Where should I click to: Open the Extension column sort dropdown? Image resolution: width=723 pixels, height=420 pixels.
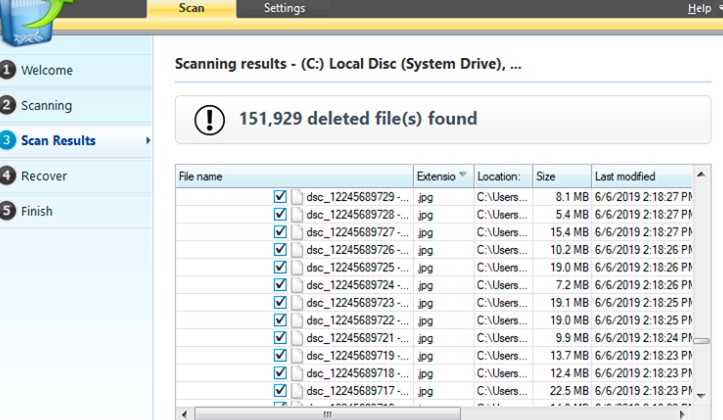463,176
